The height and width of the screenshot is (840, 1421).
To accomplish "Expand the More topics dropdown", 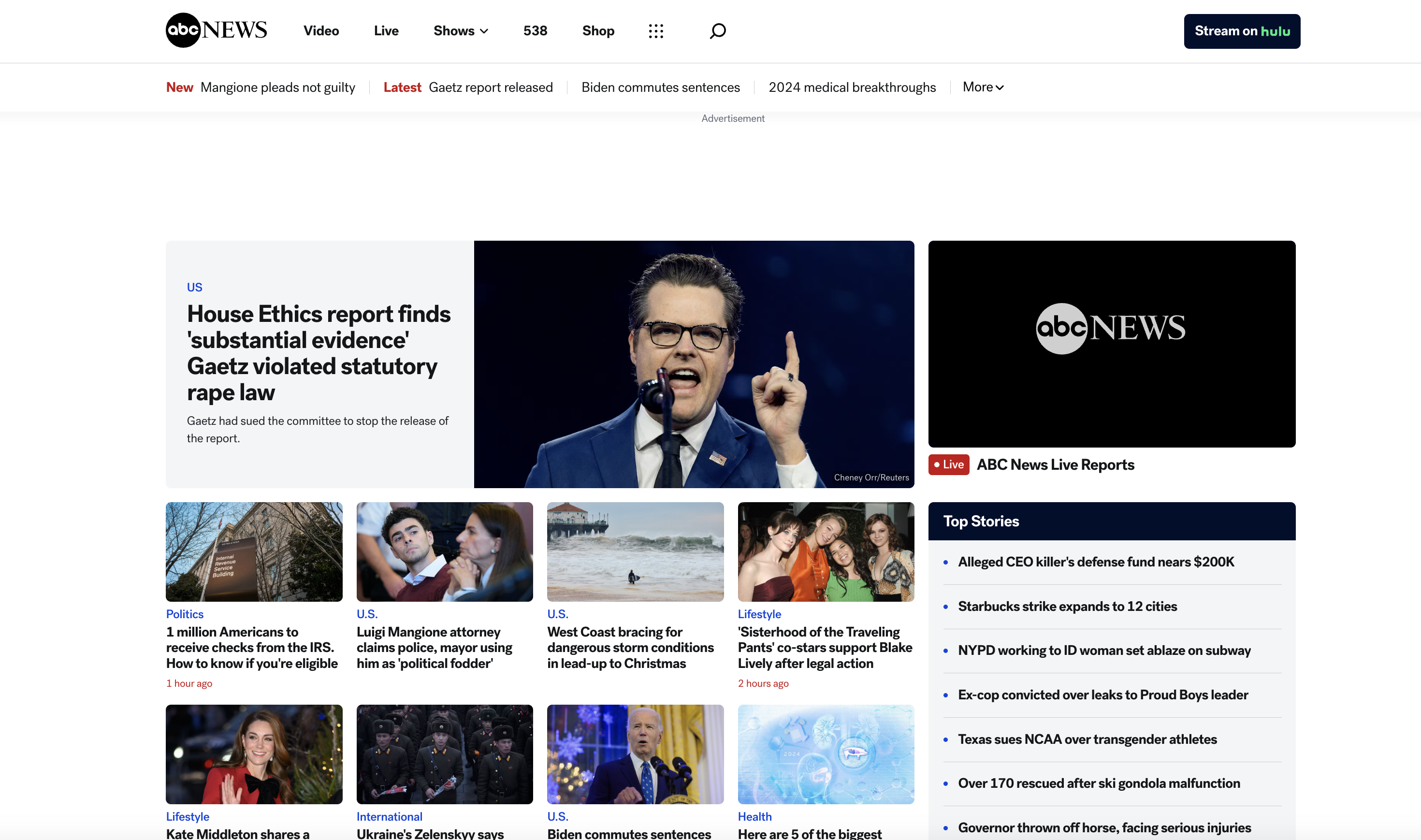I will point(983,87).
